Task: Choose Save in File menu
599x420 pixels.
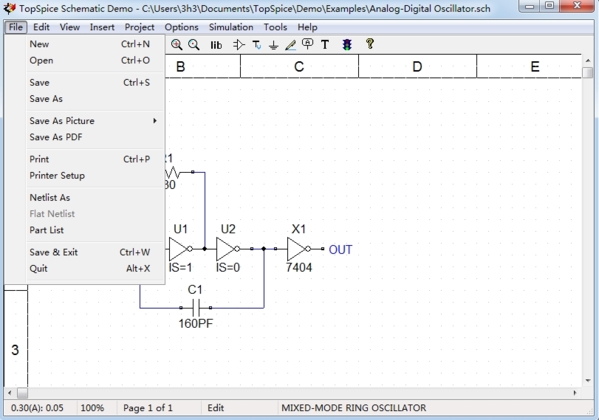Action: [x=96, y=83]
